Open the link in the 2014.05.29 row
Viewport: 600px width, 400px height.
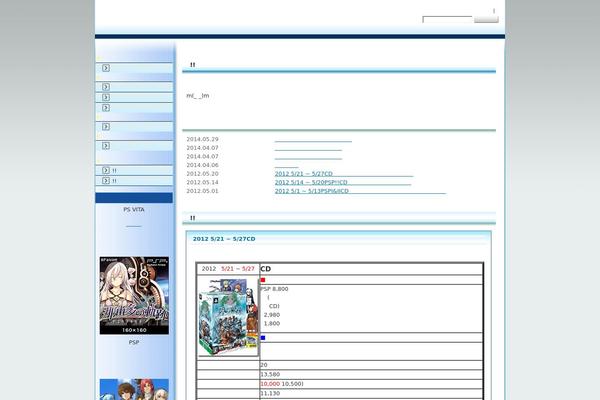click(313, 140)
